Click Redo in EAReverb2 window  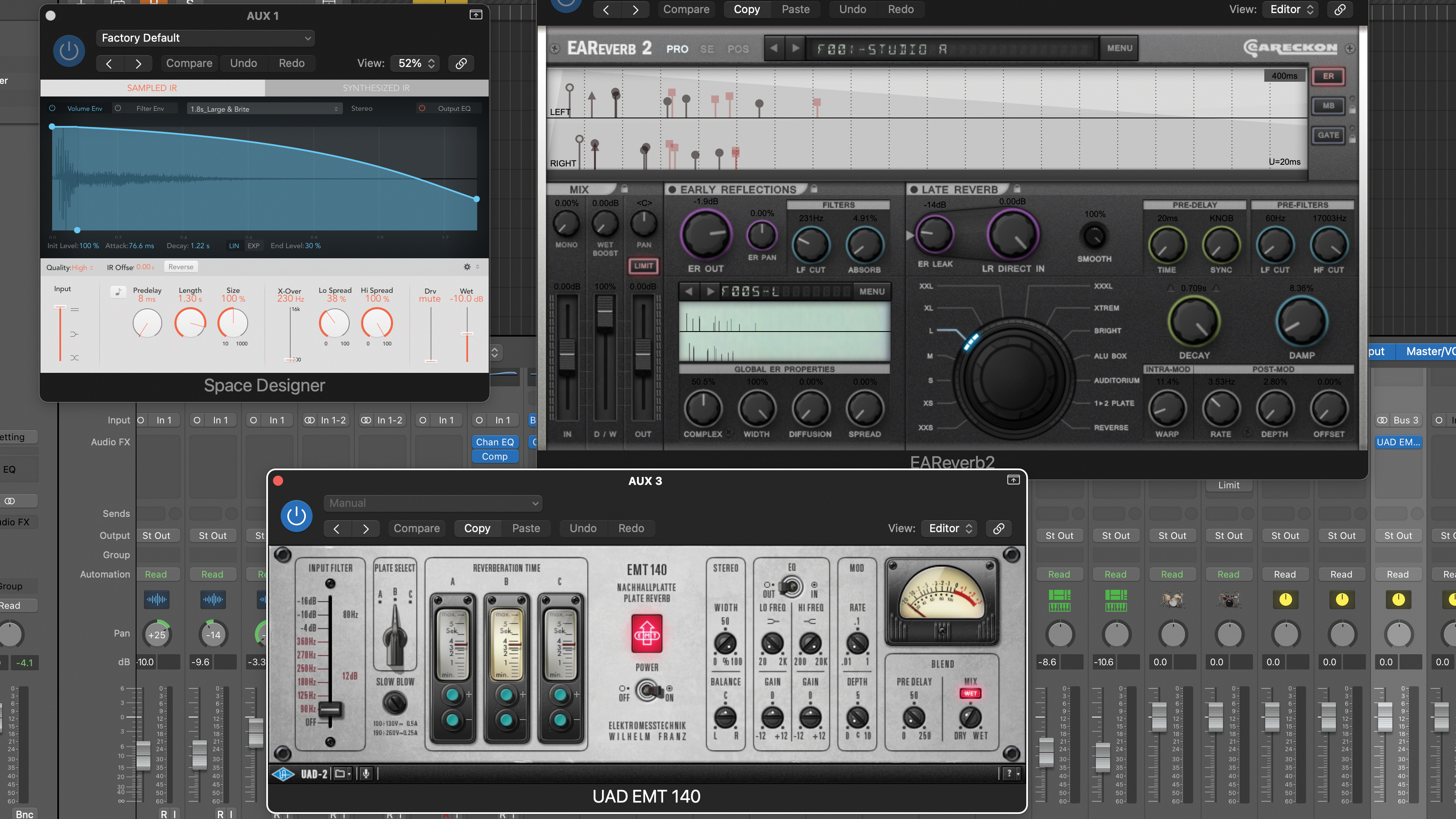pyautogui.click(x=900, y=9)
